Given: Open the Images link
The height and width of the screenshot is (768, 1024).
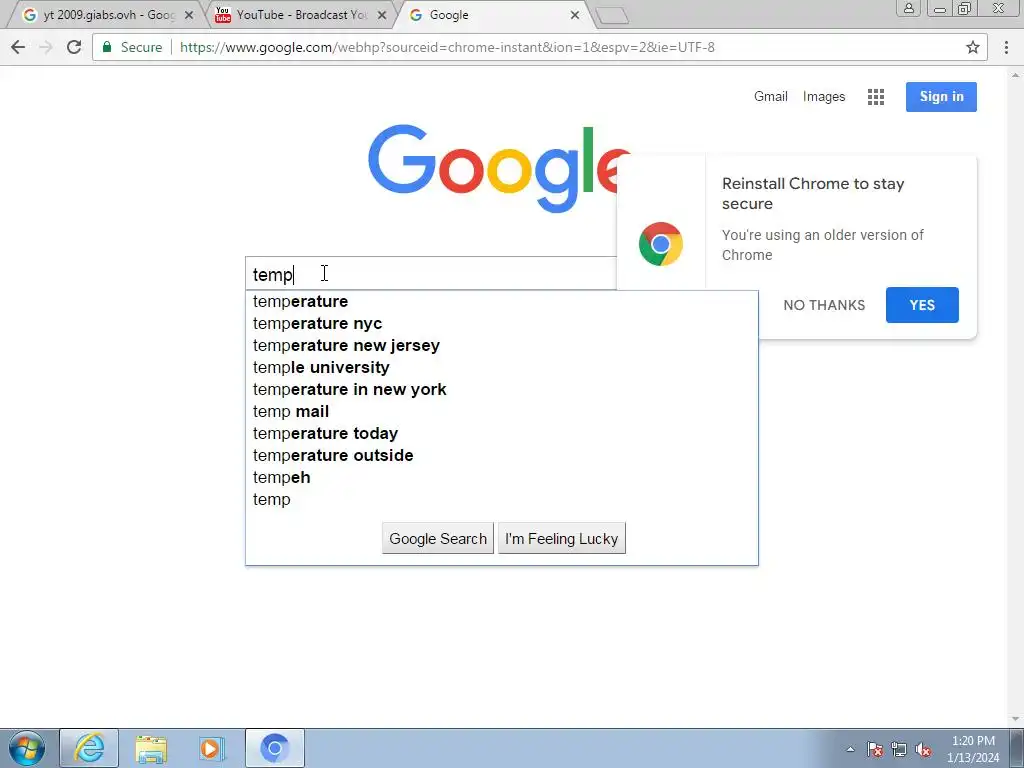Looking at the screenshot, I should (x=824, y=97).
